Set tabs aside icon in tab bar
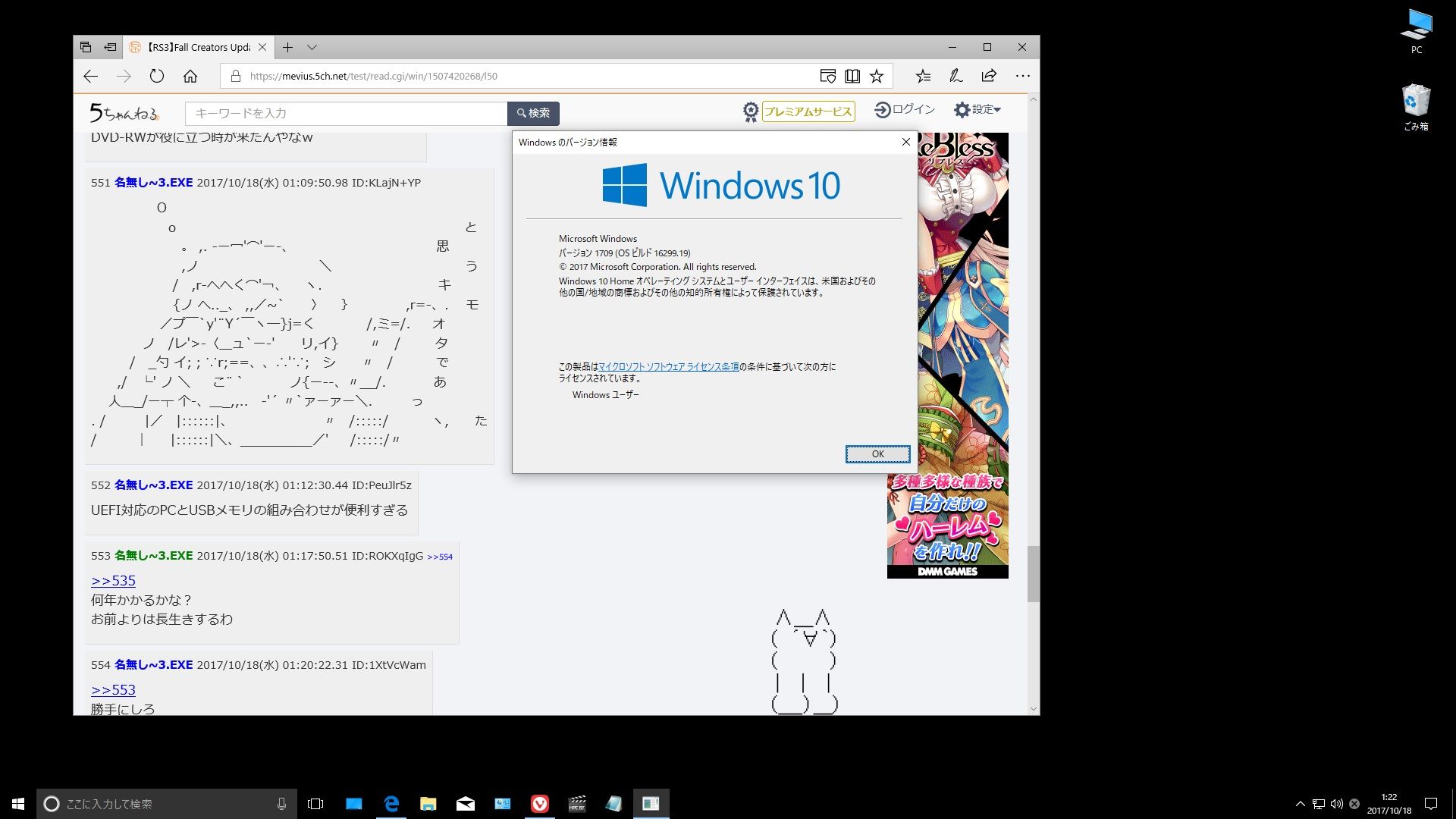The height and width of the screenshot is (819, 1456). pyautogui.click(x=110, y=47)
